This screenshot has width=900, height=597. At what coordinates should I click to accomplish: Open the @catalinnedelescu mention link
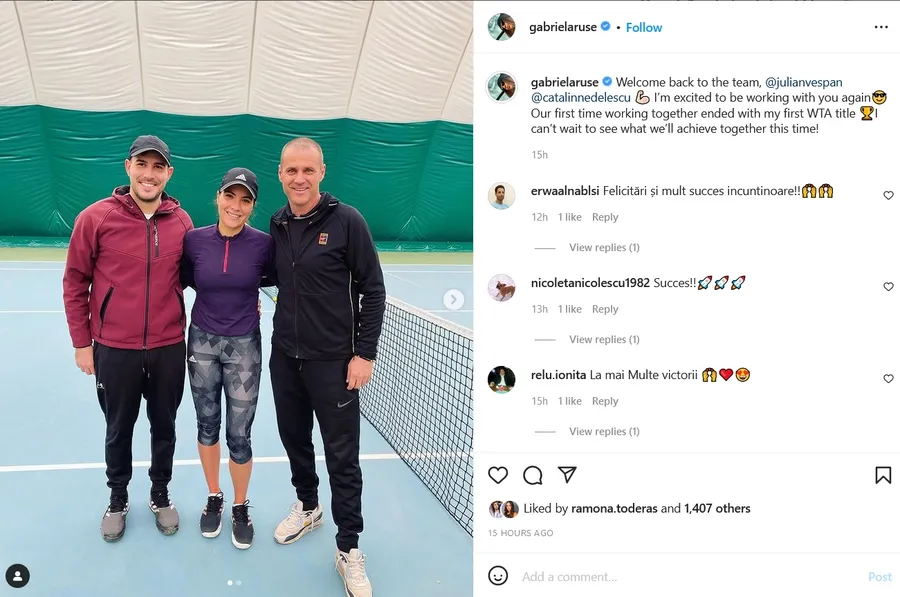(x=580, y=98)
